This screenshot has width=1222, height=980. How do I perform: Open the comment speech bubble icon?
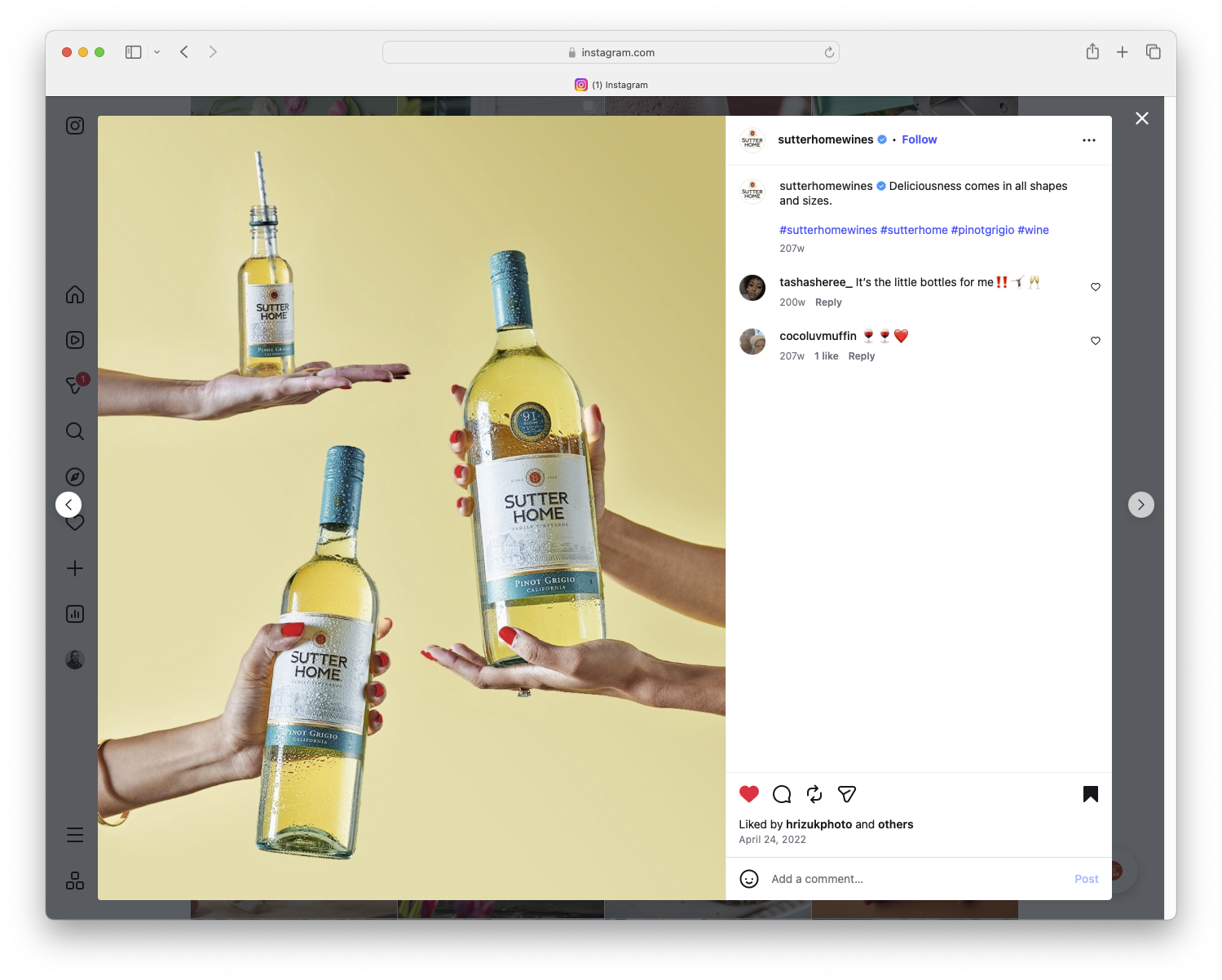(781, 794)
